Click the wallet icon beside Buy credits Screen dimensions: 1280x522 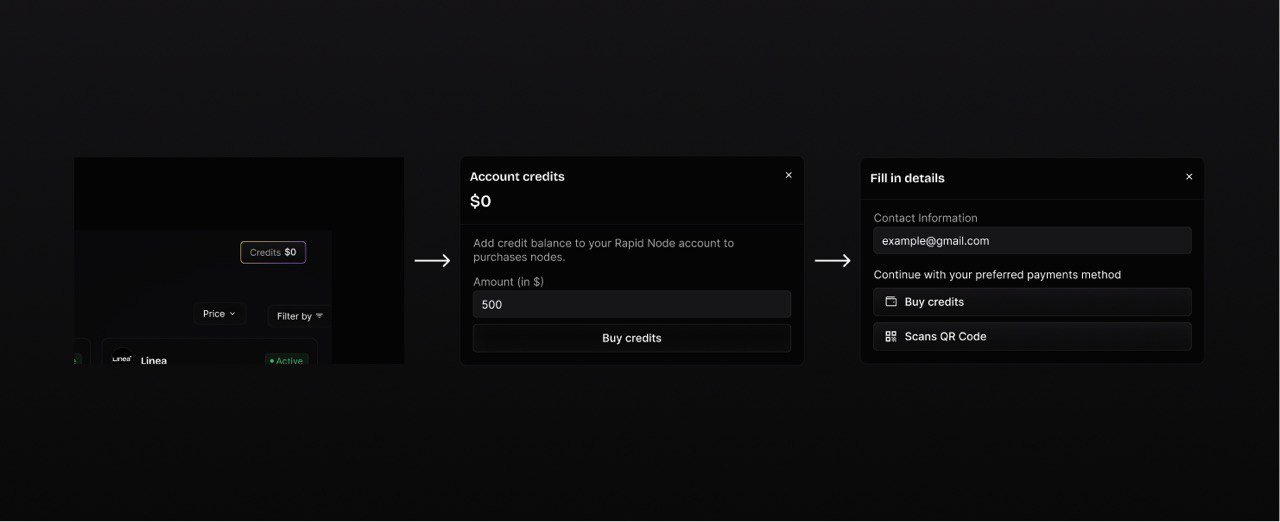pyautogui.click(x=891, y=301)
